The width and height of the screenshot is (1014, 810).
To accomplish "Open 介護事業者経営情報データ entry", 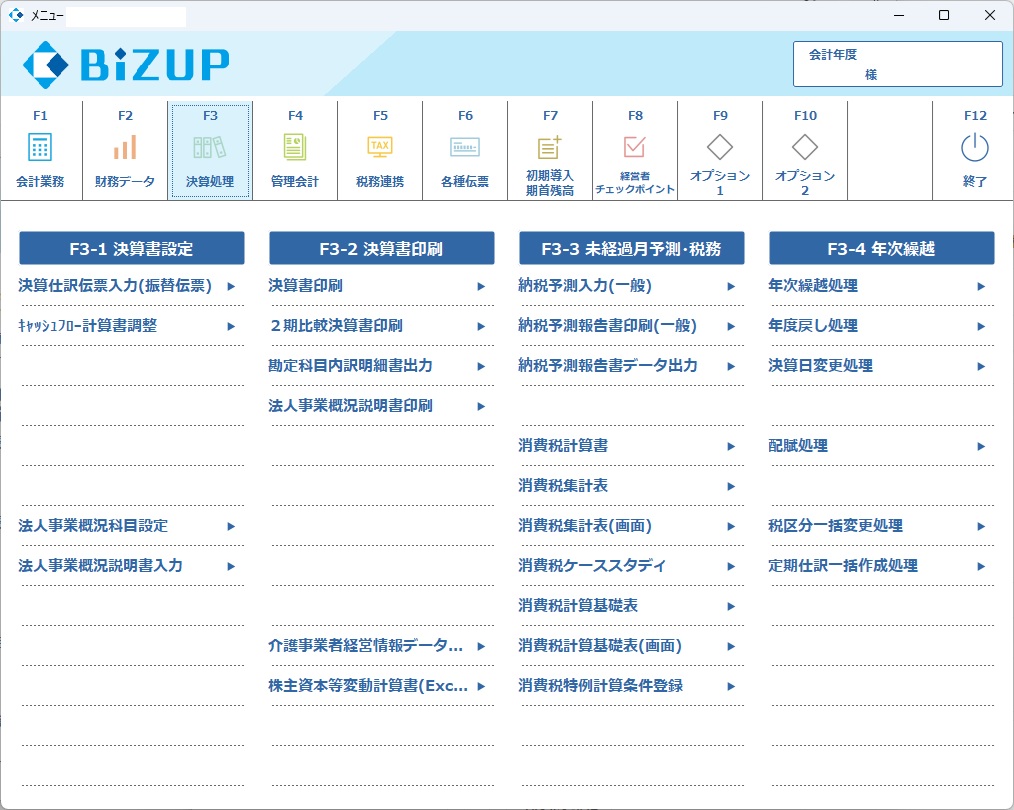I will pyautogui.click(x=365, y=646).
